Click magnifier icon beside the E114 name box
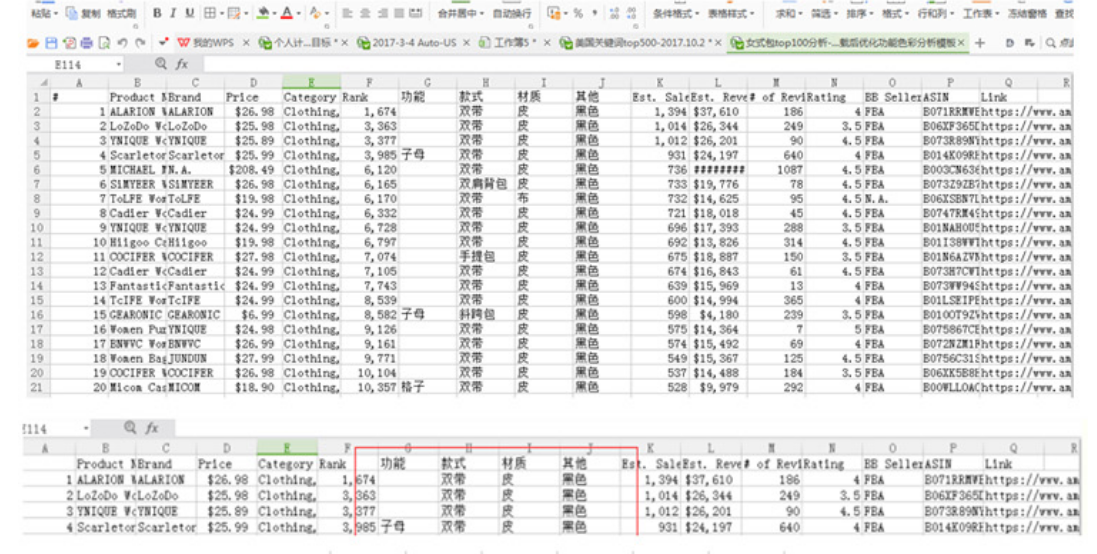 161,64
